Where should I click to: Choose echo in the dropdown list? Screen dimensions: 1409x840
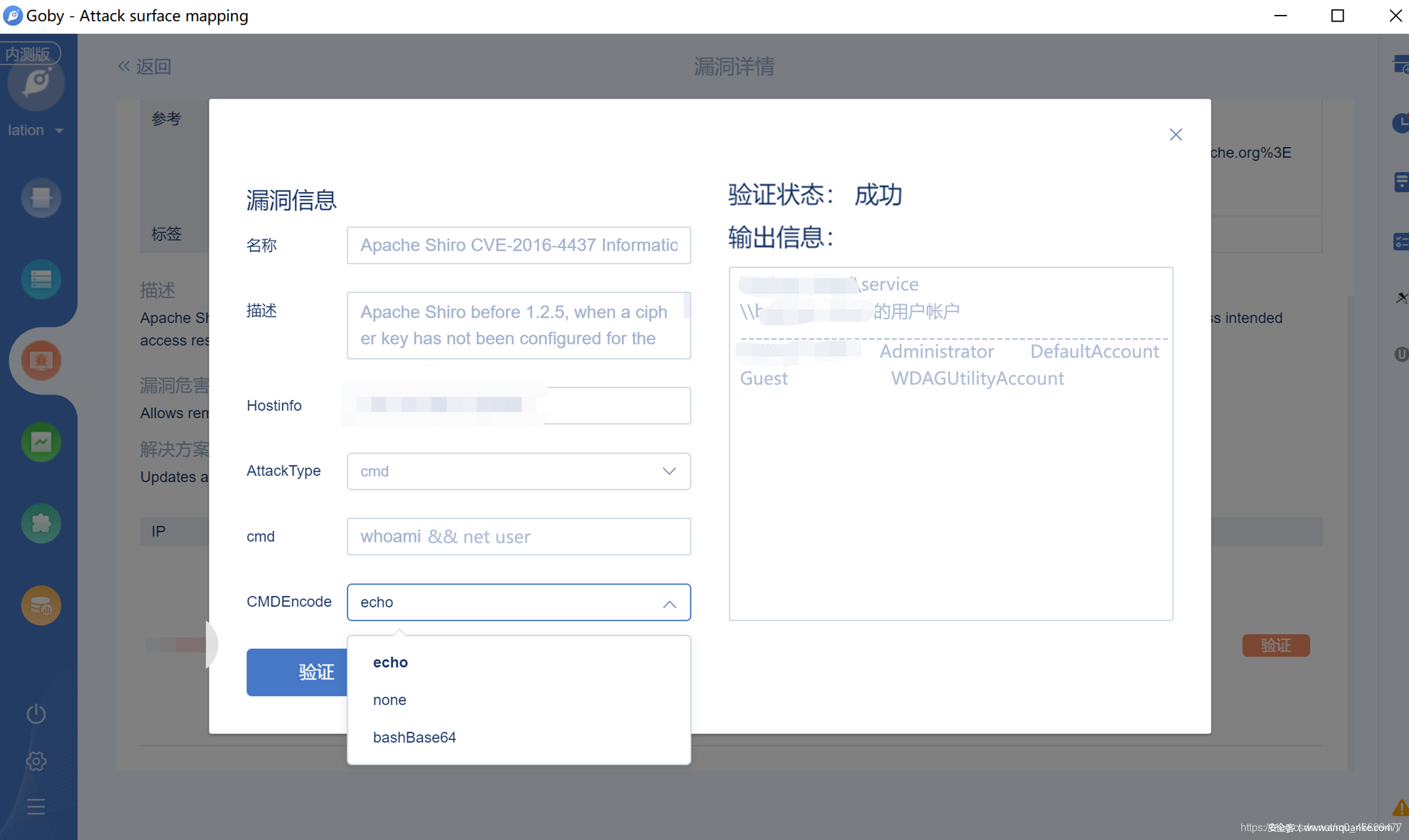pos(390,662)
